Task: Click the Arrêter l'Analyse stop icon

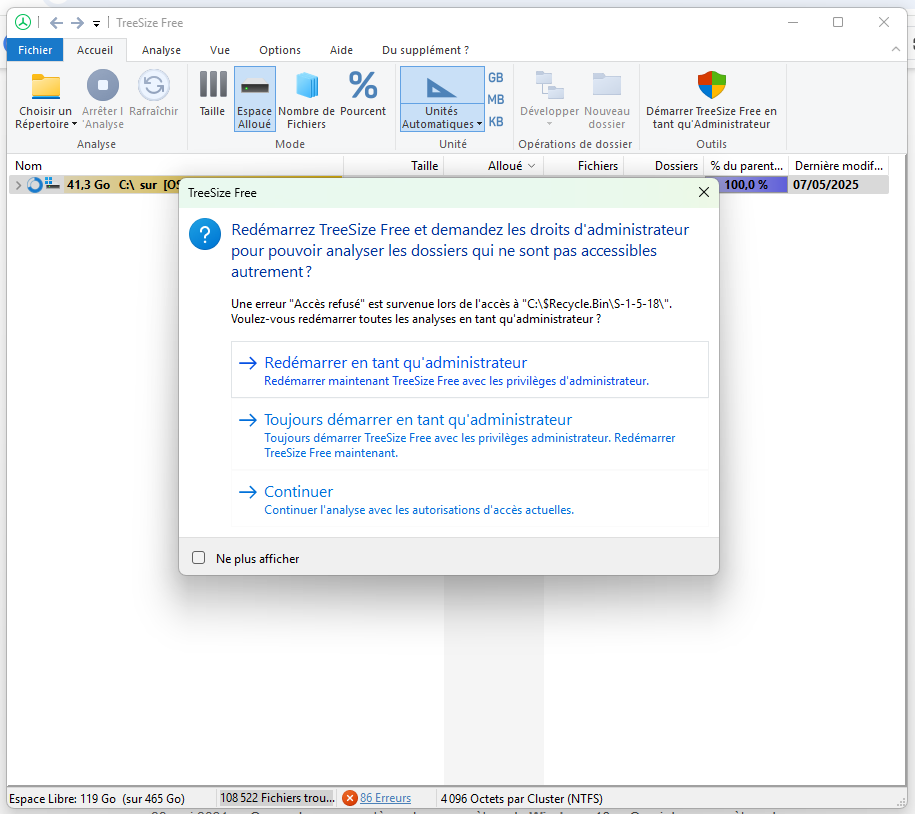Action: [x=103, y=85]
